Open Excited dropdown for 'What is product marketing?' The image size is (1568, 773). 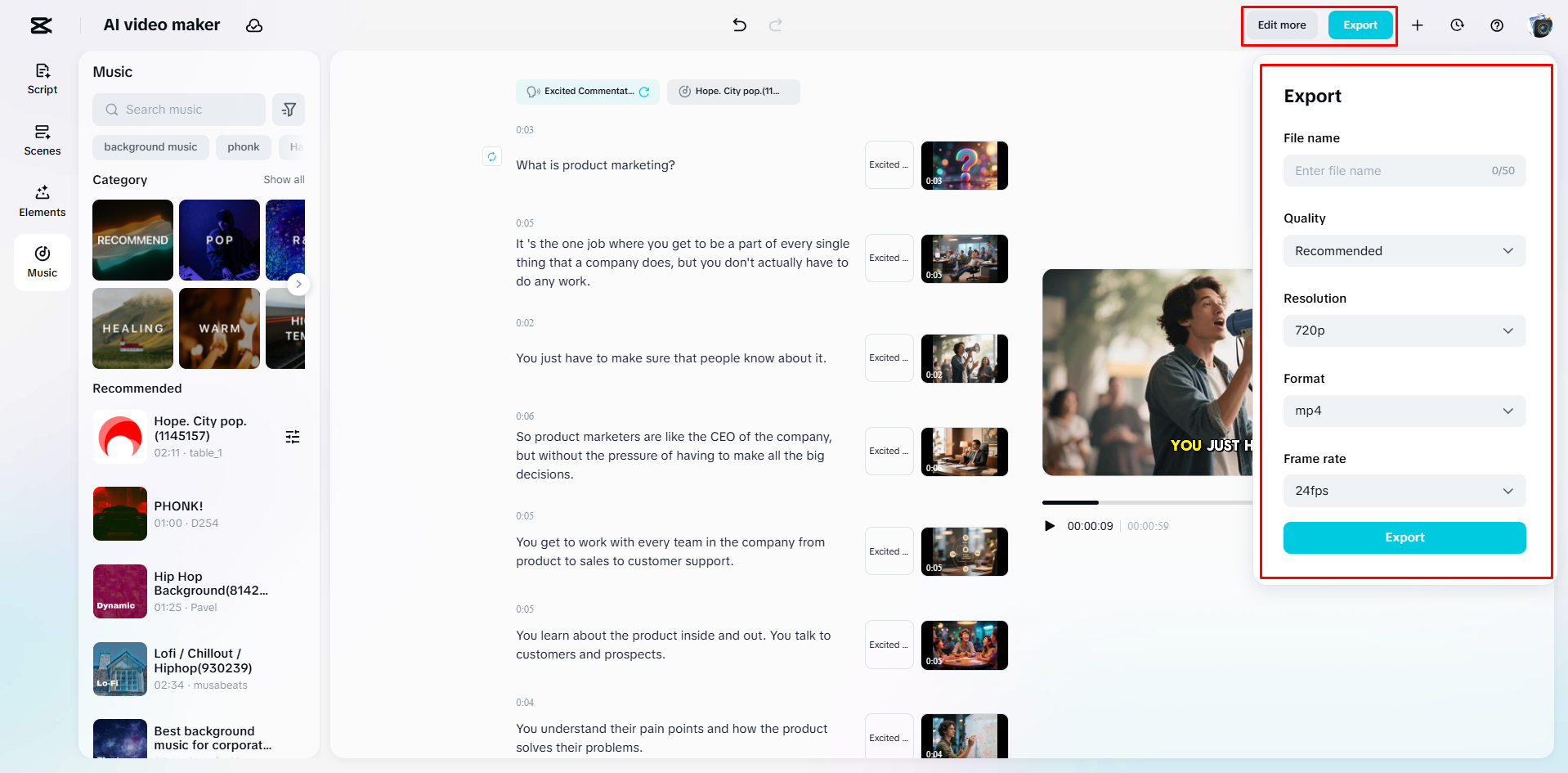[x=889, y=165]
